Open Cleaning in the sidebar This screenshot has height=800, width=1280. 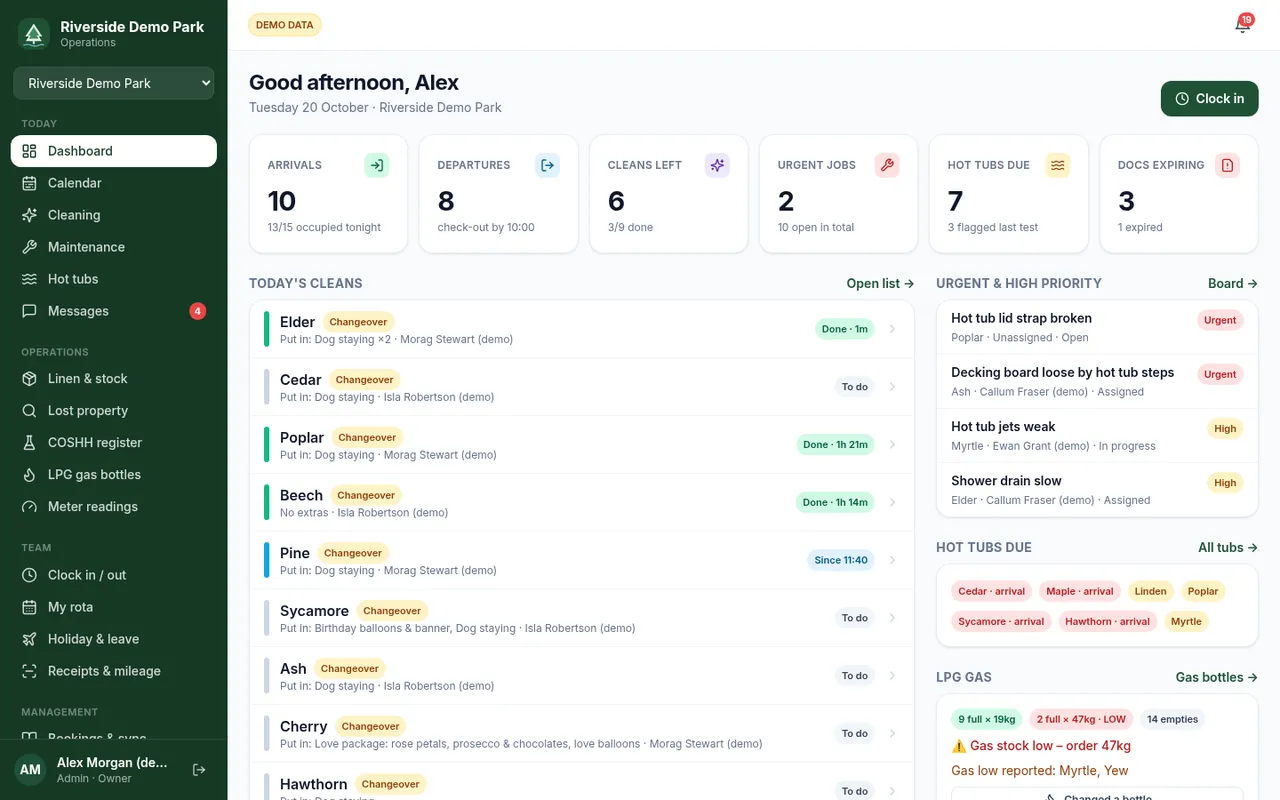tap(114, 215)
